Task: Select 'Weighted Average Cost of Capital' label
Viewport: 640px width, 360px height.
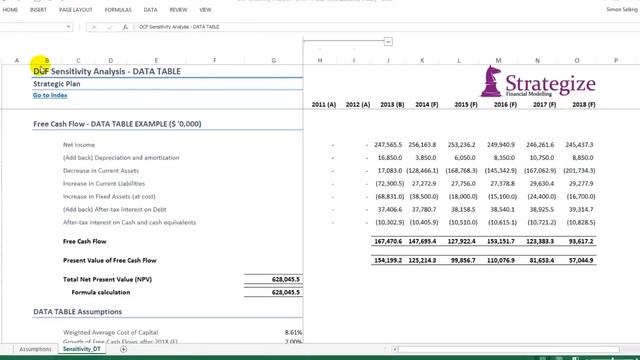Action: (x=110, y=333)
